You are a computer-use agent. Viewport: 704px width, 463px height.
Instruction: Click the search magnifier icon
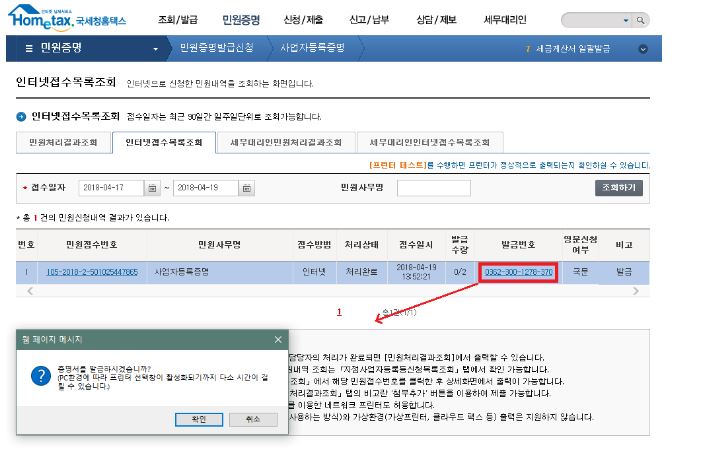point(641,20)
